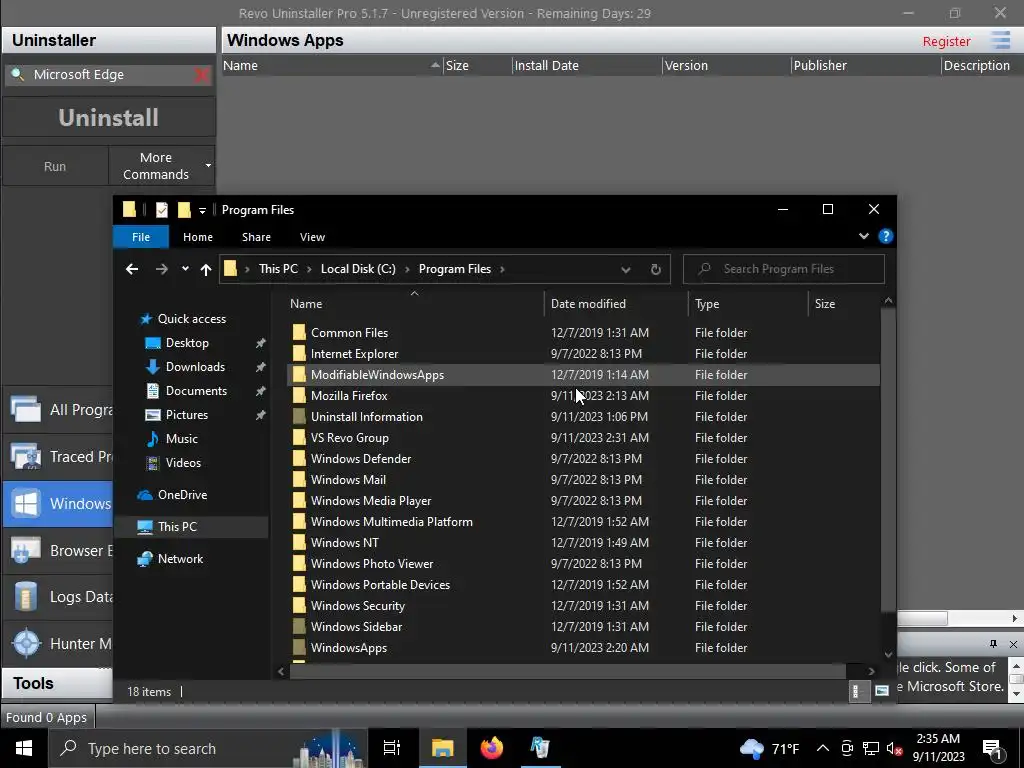Viewport: 1024px width, 768px height.
Task: Switch to large icons view in Explorer status bar
Action: [x=882, y=692]
